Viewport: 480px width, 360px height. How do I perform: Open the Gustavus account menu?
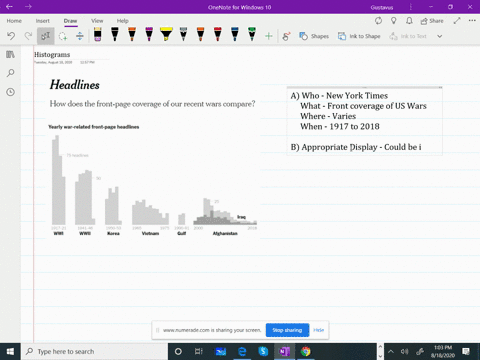tap(382, 7)
